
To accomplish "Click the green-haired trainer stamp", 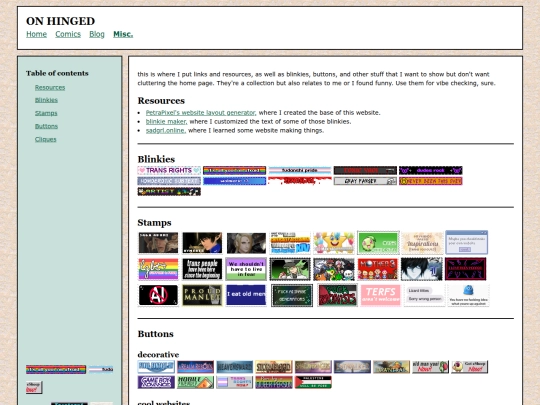I will (x=290, y=269).
